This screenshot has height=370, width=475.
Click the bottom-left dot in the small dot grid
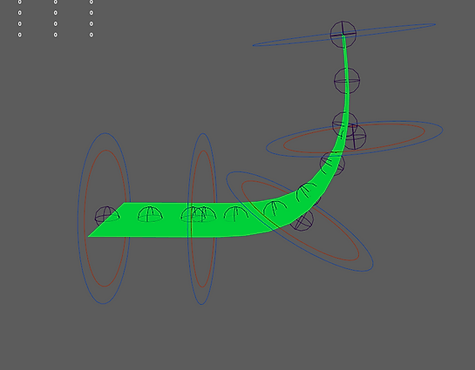20,35
